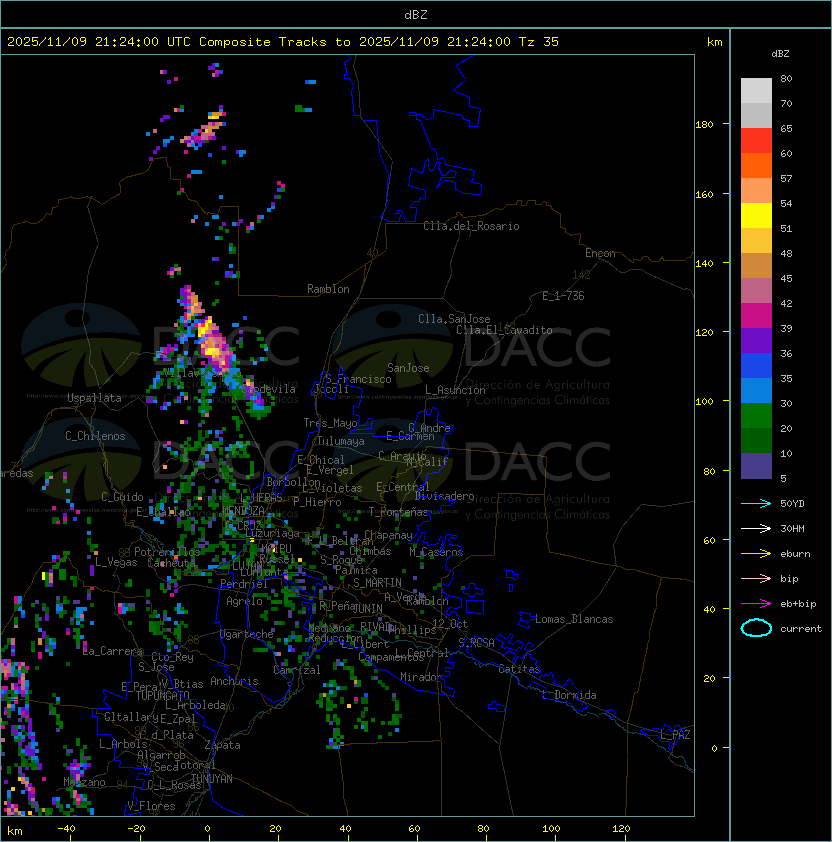Viewport: 832px width, 842px height.
Task: Click the dBZ title at top
Action: click(416, 14)
